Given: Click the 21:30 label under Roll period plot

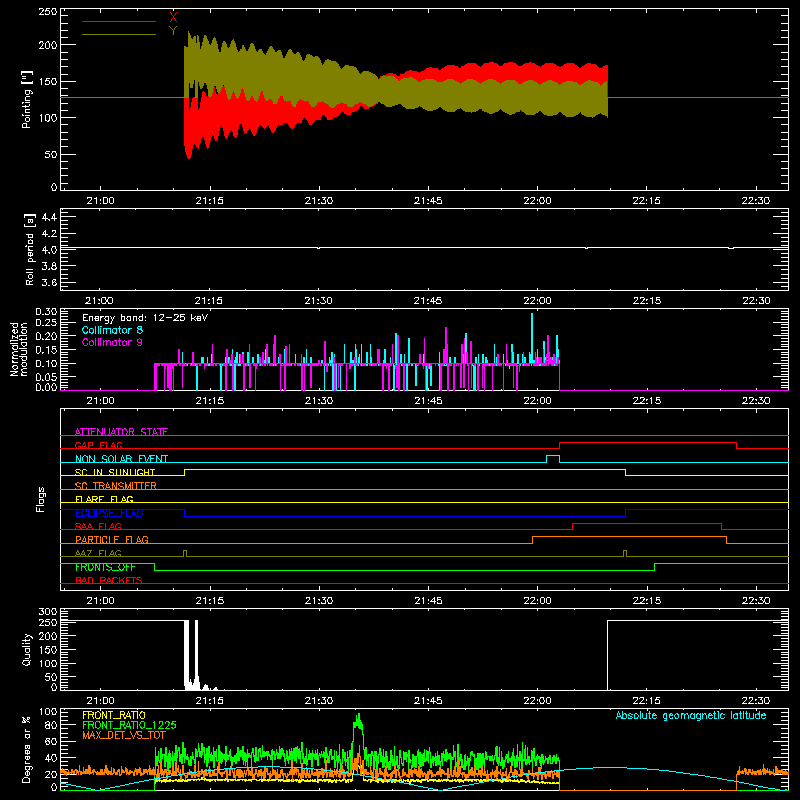Looking at the screenshot, I should coord(318,301).
